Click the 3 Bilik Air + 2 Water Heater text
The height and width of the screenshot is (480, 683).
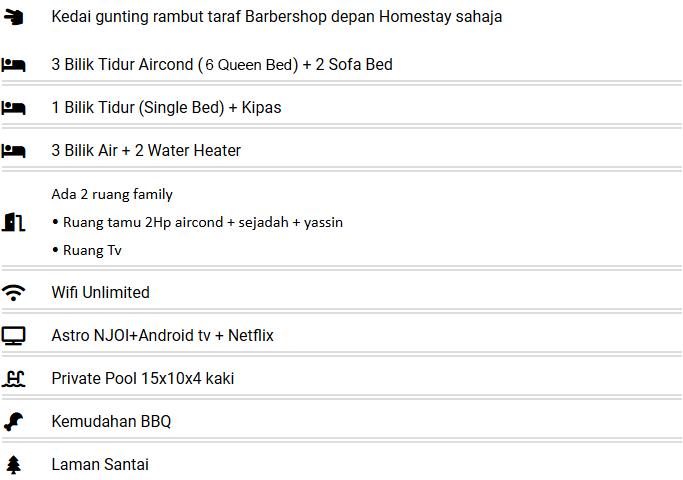click(x=146, y=150)
